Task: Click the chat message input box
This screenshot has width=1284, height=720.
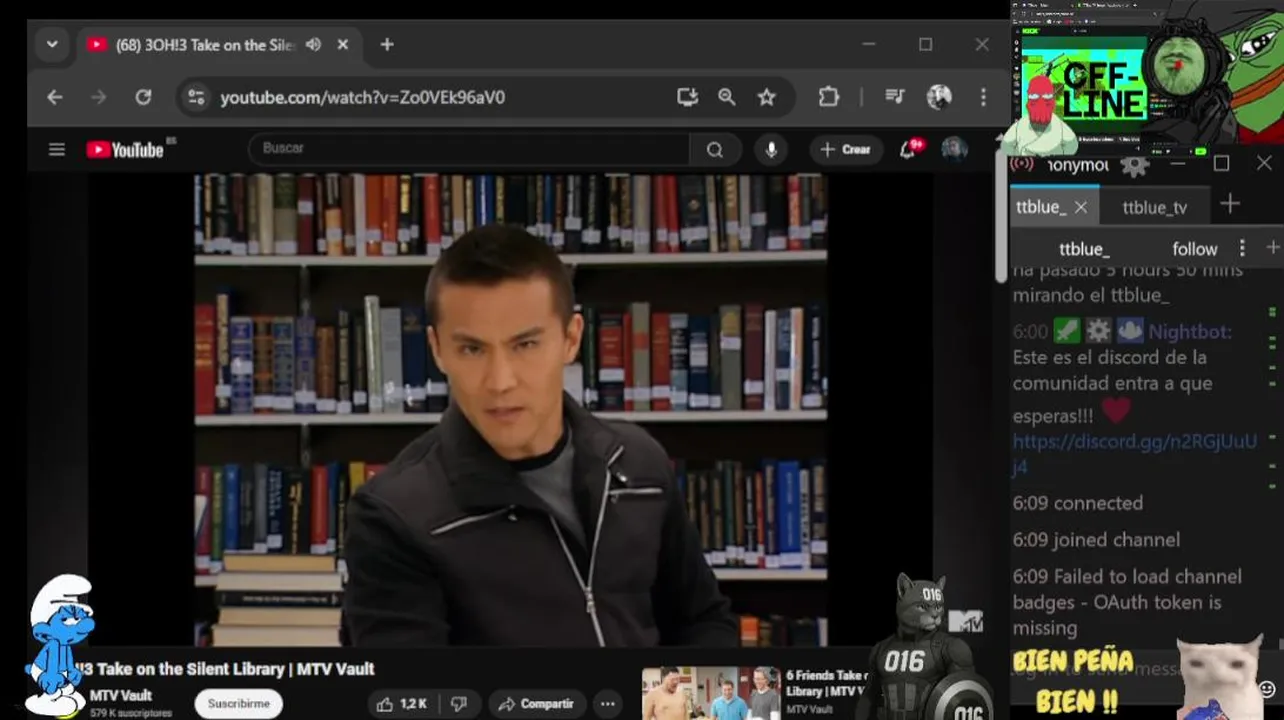Action: click(x=1130, y=669)
